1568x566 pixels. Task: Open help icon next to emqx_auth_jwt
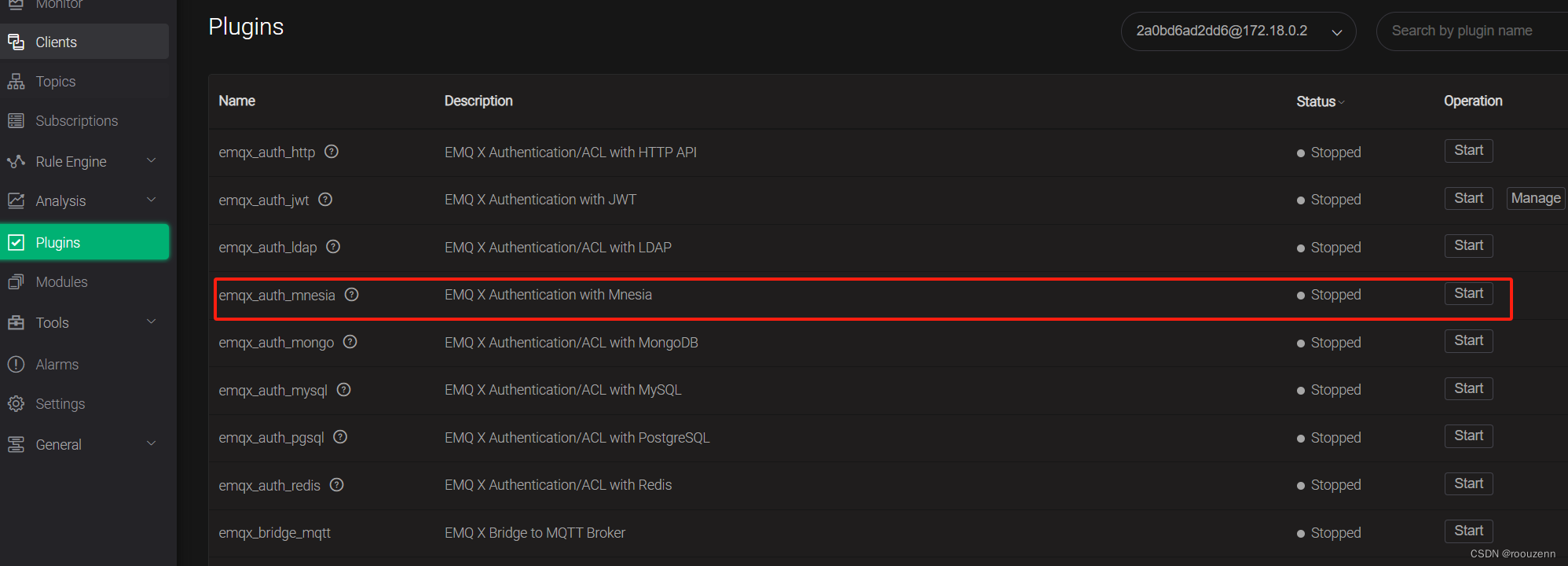point(325,200)
